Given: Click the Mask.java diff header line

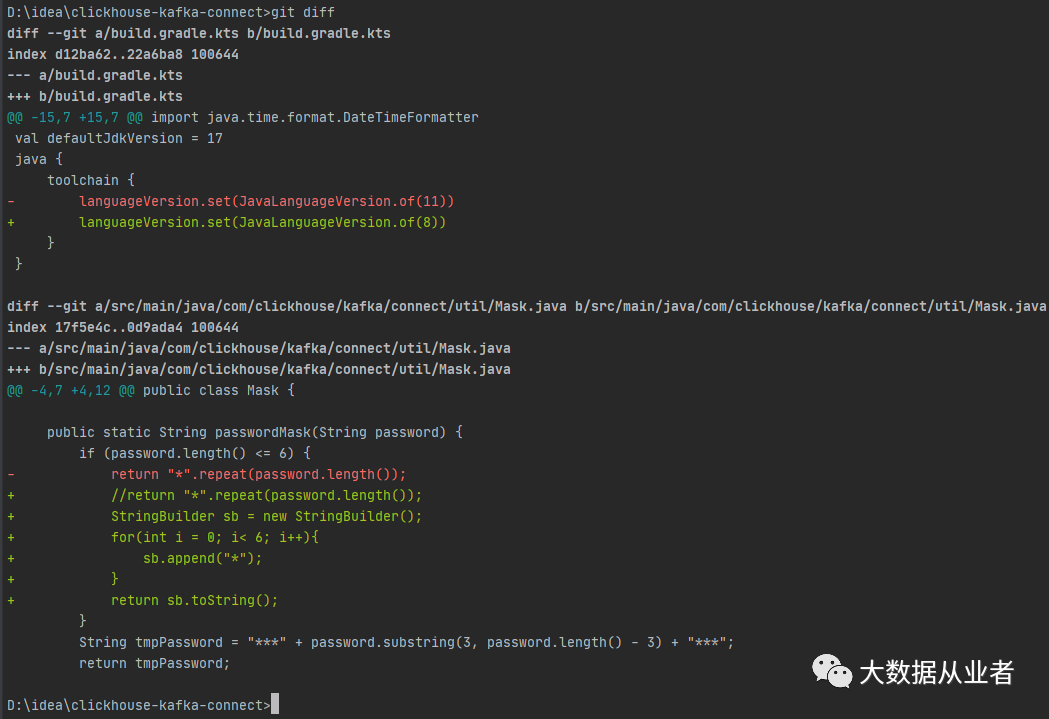Looking at the screenshot, I should pos(526,306).
